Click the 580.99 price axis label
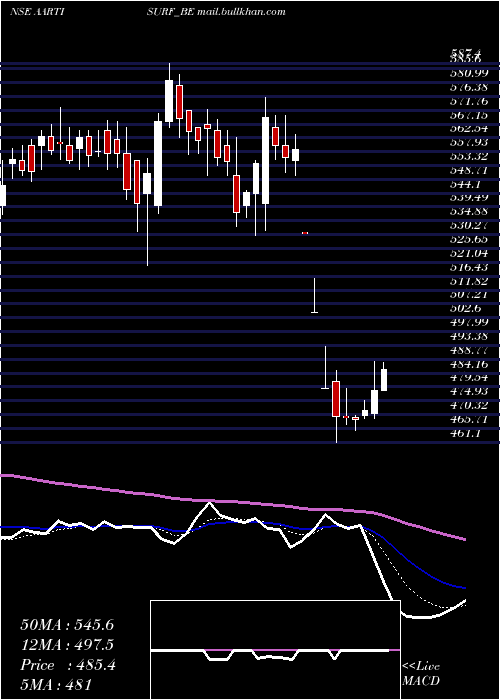 (469, 73)
